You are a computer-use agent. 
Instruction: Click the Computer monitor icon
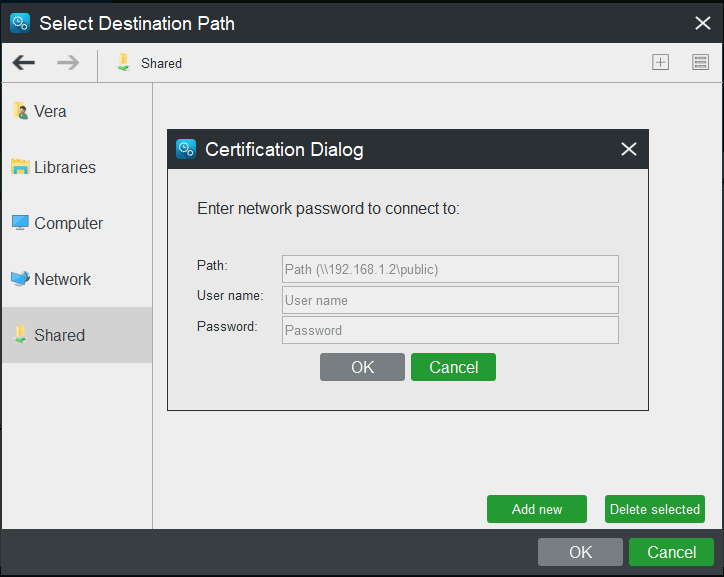click(20, 222)
